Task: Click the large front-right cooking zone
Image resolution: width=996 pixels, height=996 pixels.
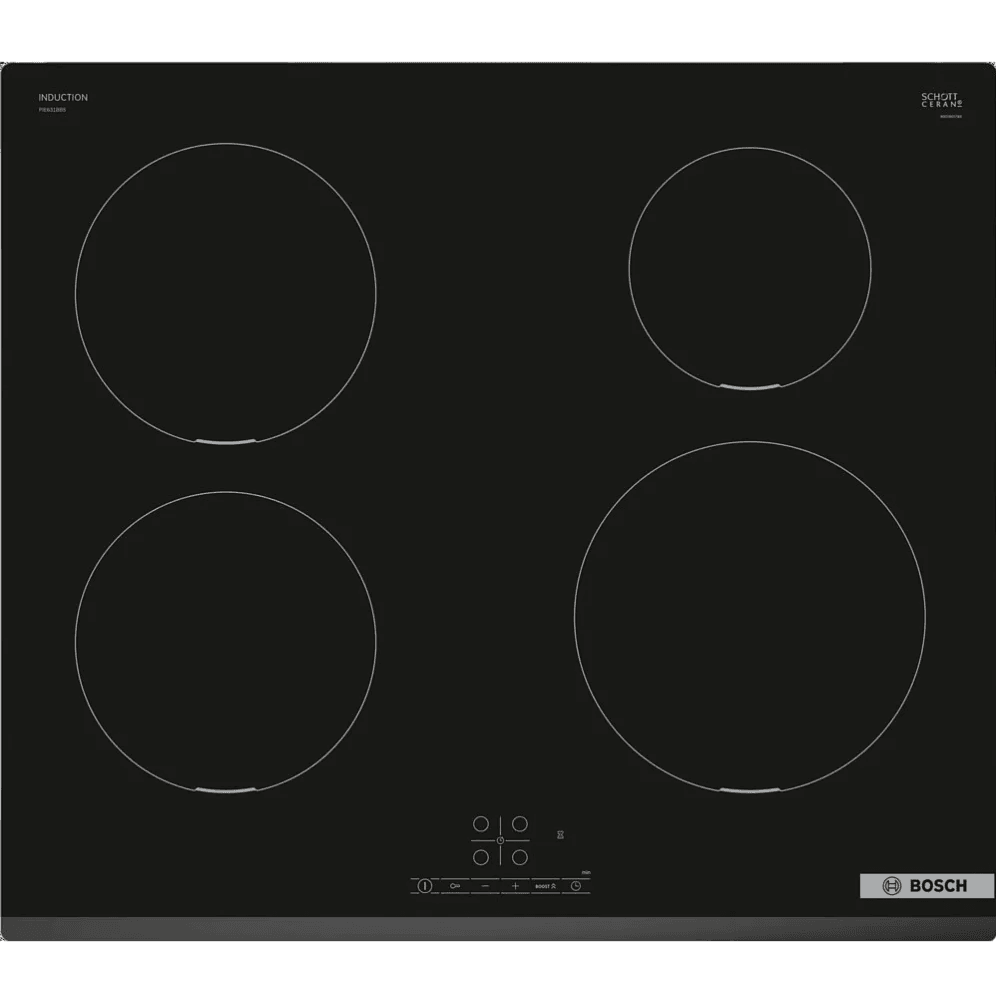Action: 750,617
